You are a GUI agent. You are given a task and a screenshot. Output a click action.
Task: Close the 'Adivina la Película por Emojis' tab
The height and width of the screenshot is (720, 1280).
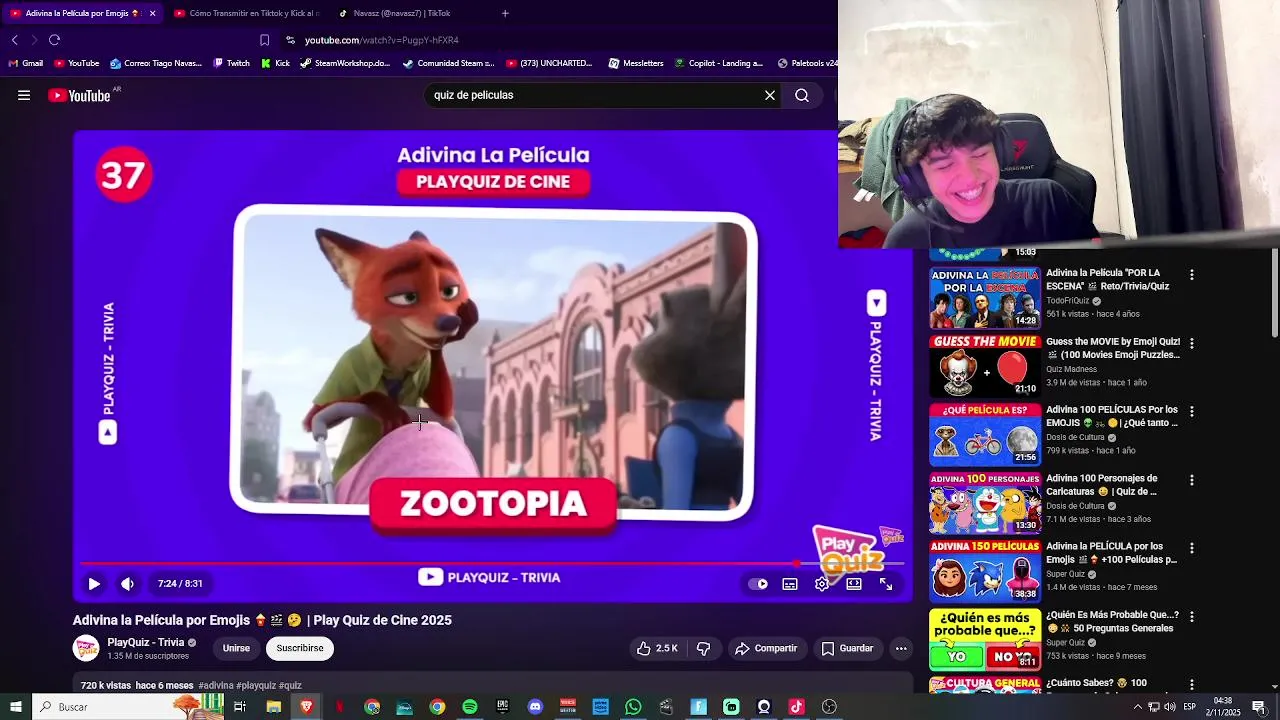click(152, 13)
